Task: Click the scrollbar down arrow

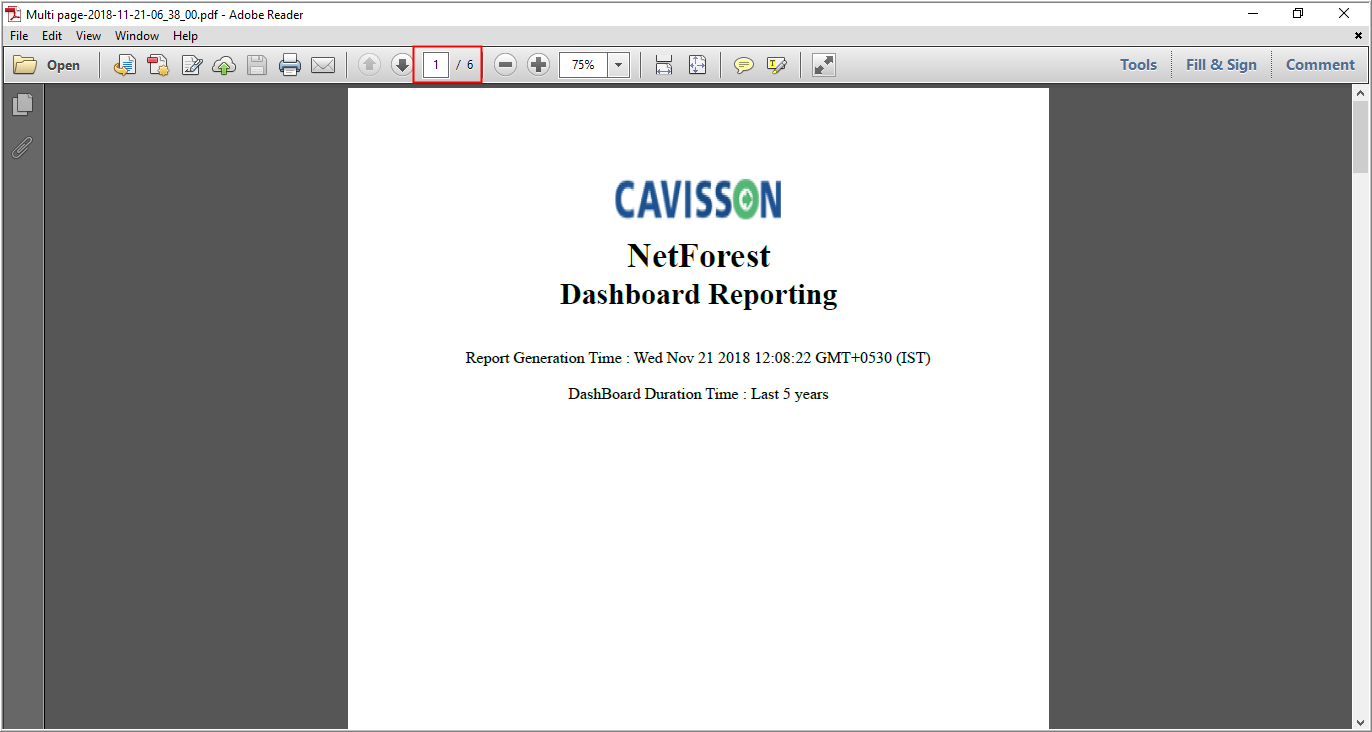Action: 1360,721
